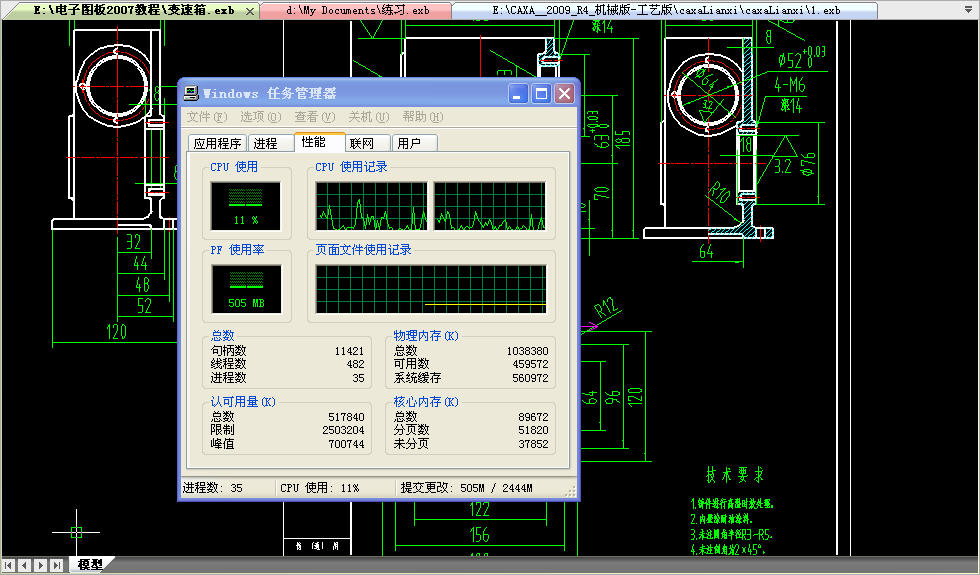Click the 线程数 value 482
980x575 pixels.
click(355, 364)
